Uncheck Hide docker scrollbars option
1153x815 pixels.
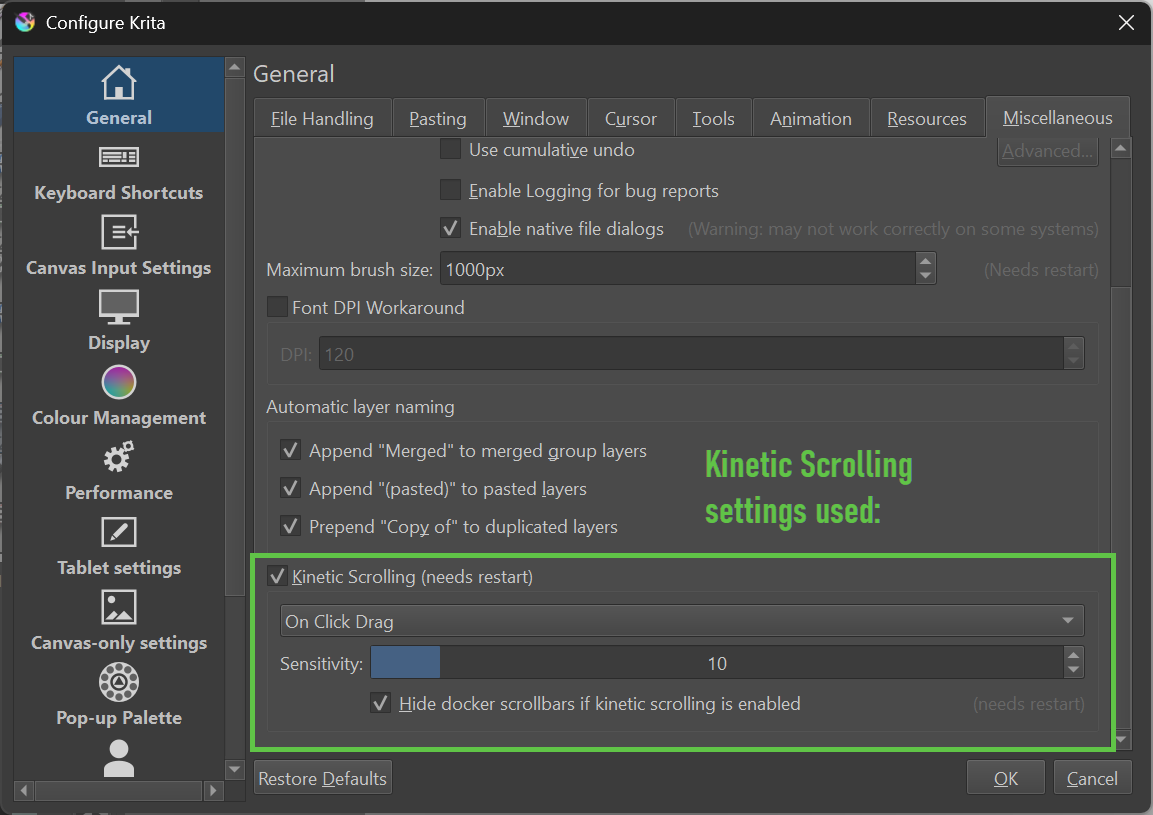coord(380,703)
